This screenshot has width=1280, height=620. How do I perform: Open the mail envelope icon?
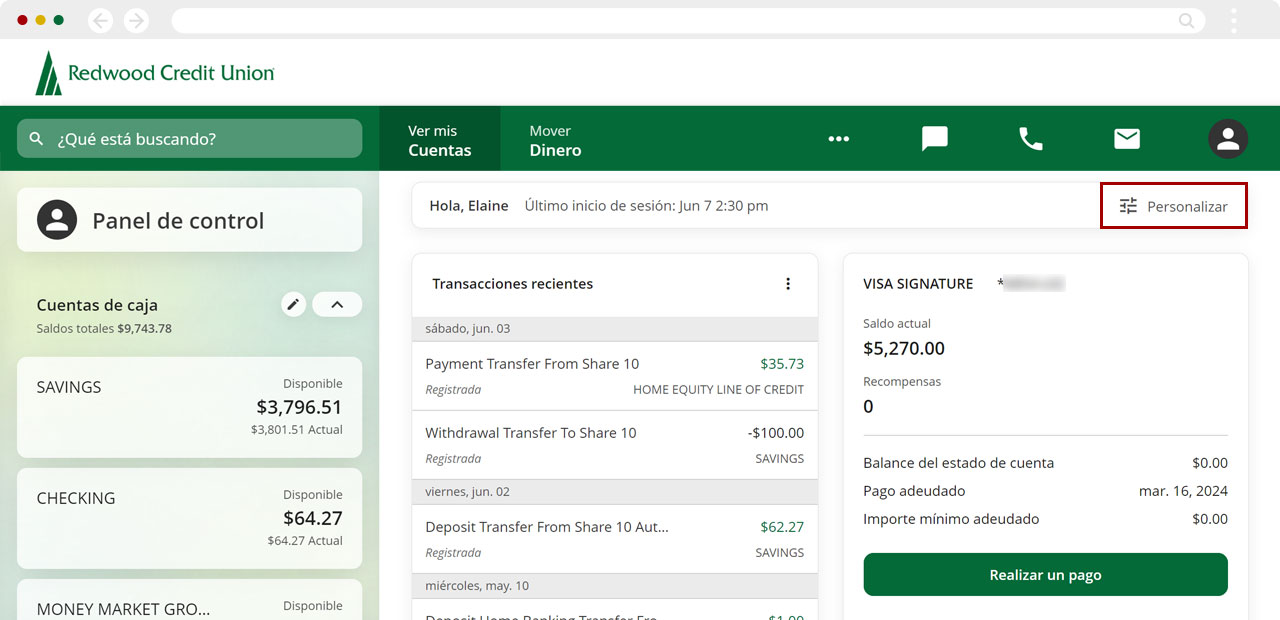click(1127, 139)
